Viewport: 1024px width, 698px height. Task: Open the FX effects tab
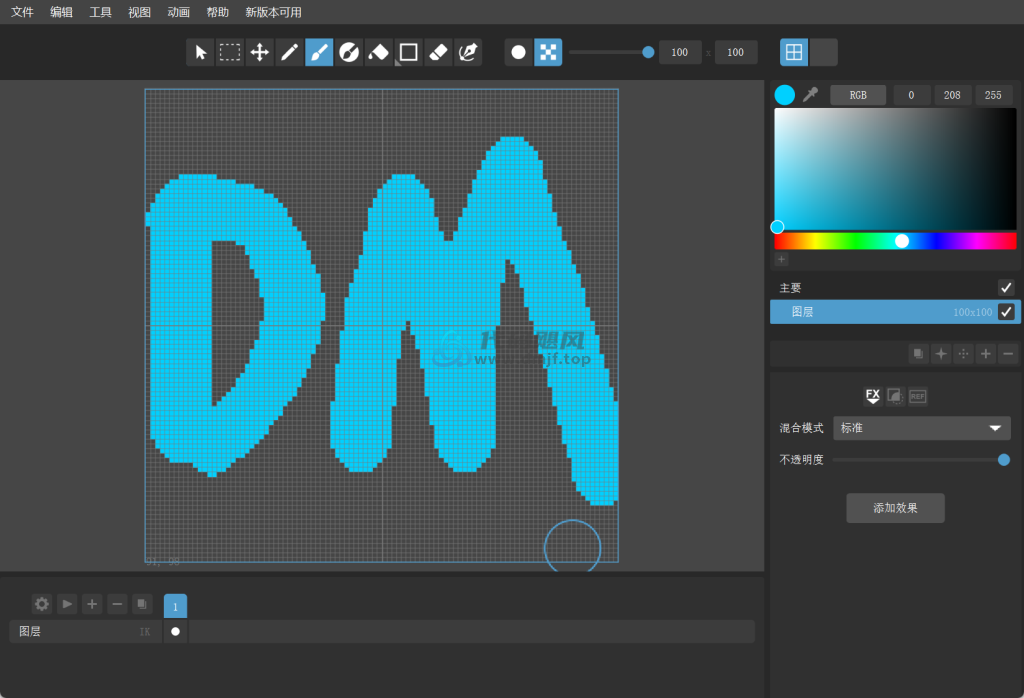click(x=873, y=396)
